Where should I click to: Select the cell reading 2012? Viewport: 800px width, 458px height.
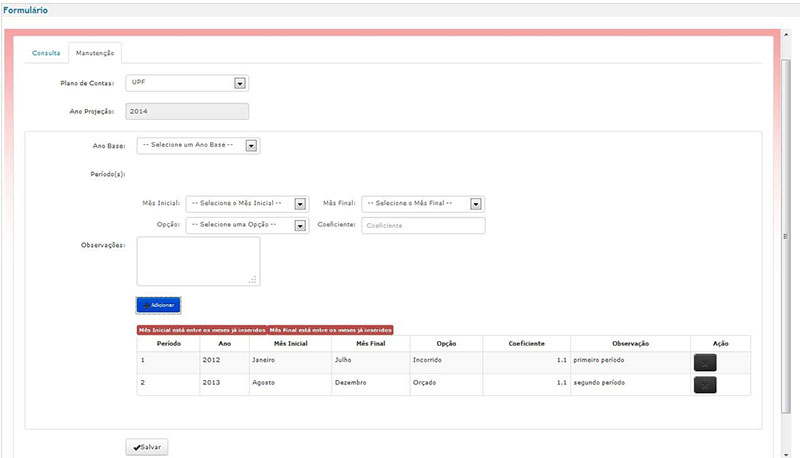click(224, 363)
